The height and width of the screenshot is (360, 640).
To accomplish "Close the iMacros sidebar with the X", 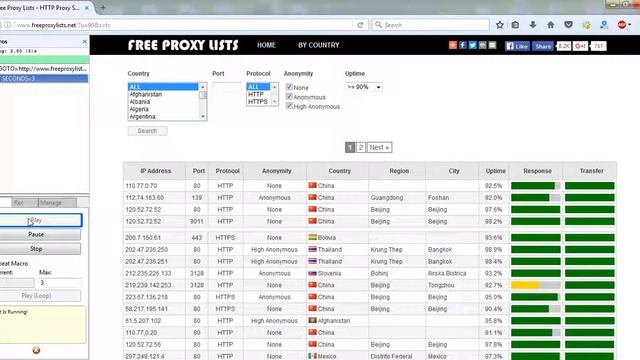I will [84, 42].
